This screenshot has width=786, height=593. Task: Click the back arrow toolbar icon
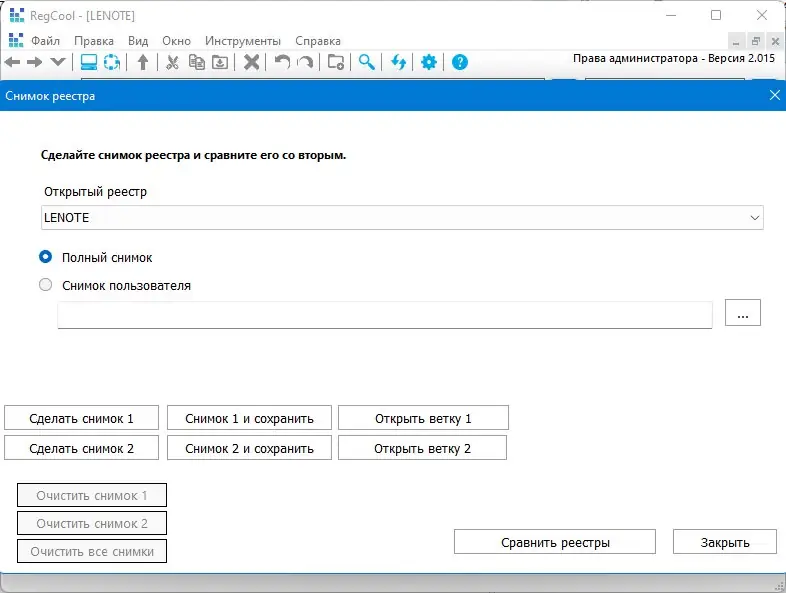tap(12, 62)
